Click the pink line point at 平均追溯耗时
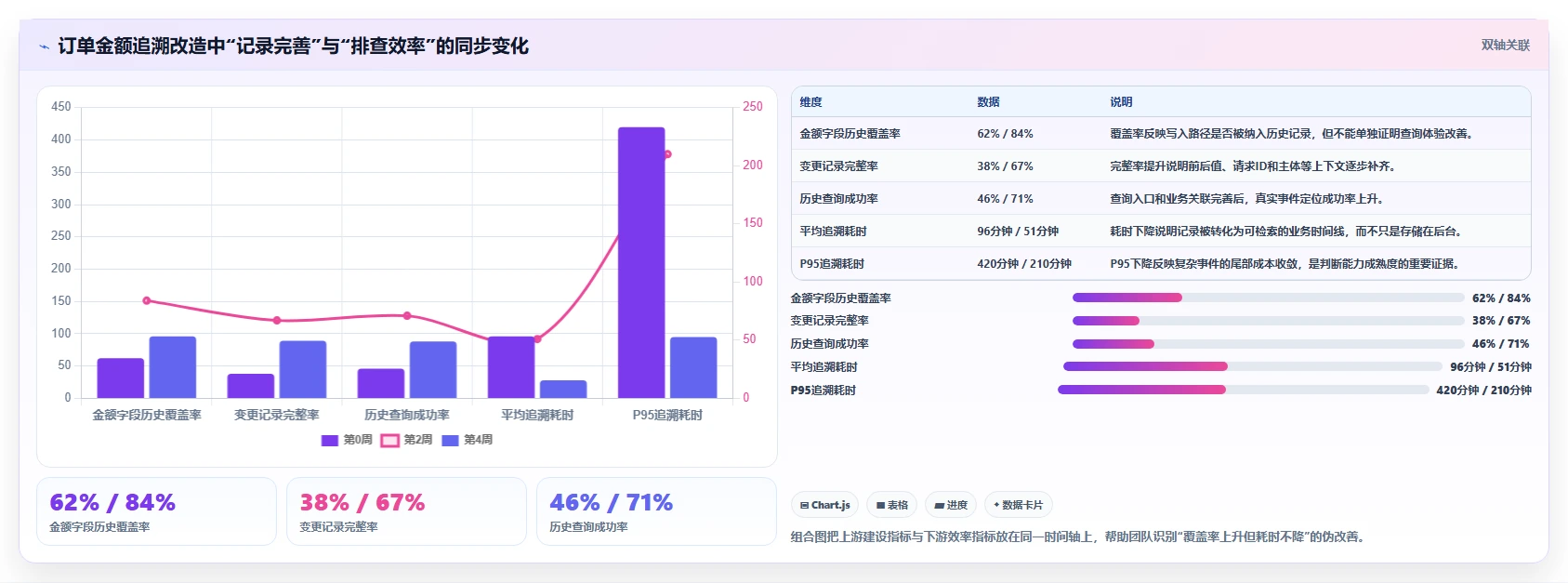Image resolution: width=1568 pixels, height=583 pixels. tap(537, 339)
